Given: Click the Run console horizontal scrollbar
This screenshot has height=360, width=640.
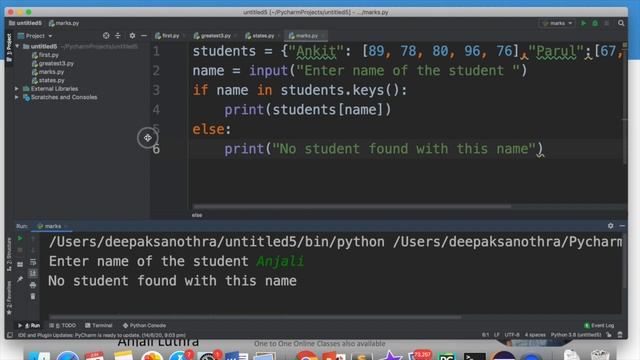Looking at the screenshot, I should (255, 317).
